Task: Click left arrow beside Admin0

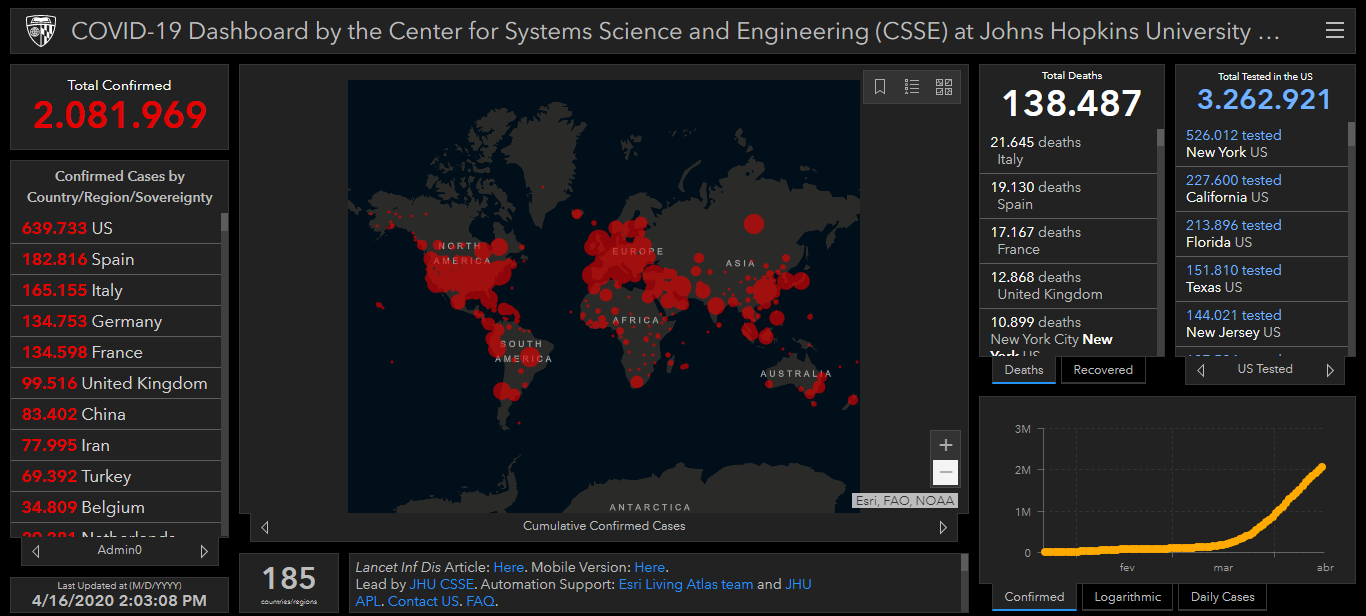Action: click(36, 551)
